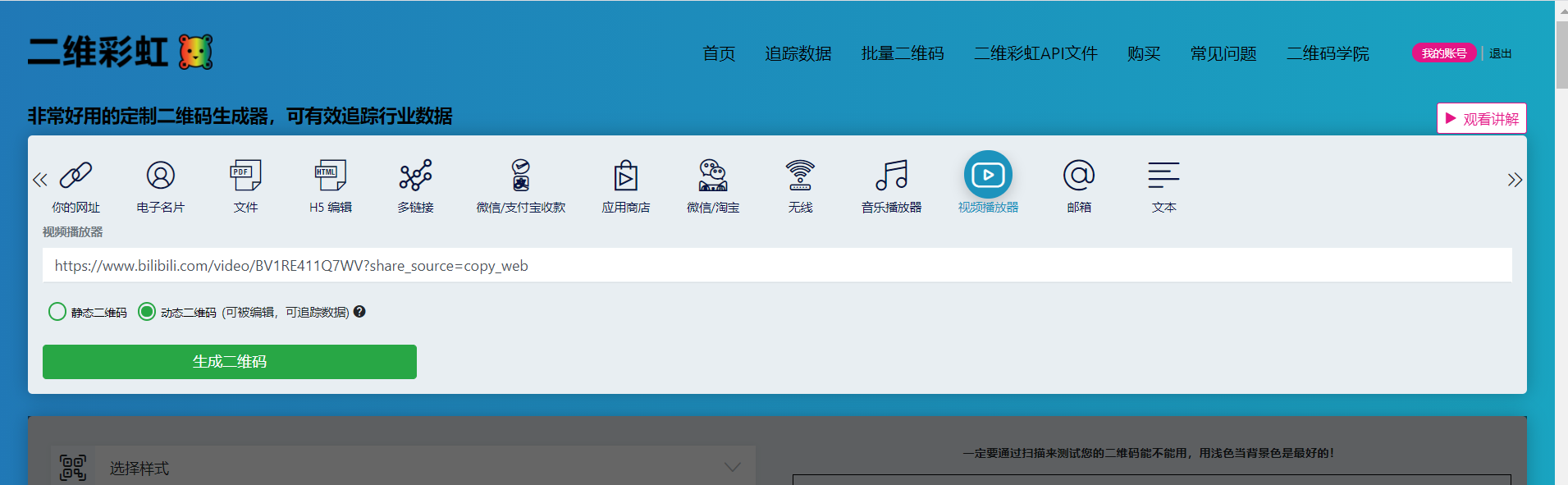The image size is (1568, 485).
Task: Select the 音乐播放器 music note icon
Action: point(892,175)
